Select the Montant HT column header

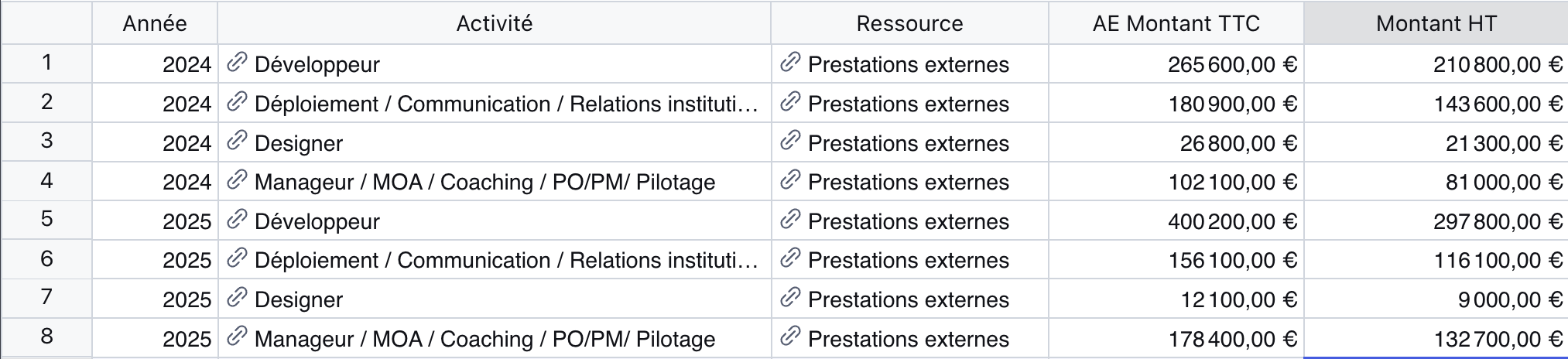click(1436, 23)
